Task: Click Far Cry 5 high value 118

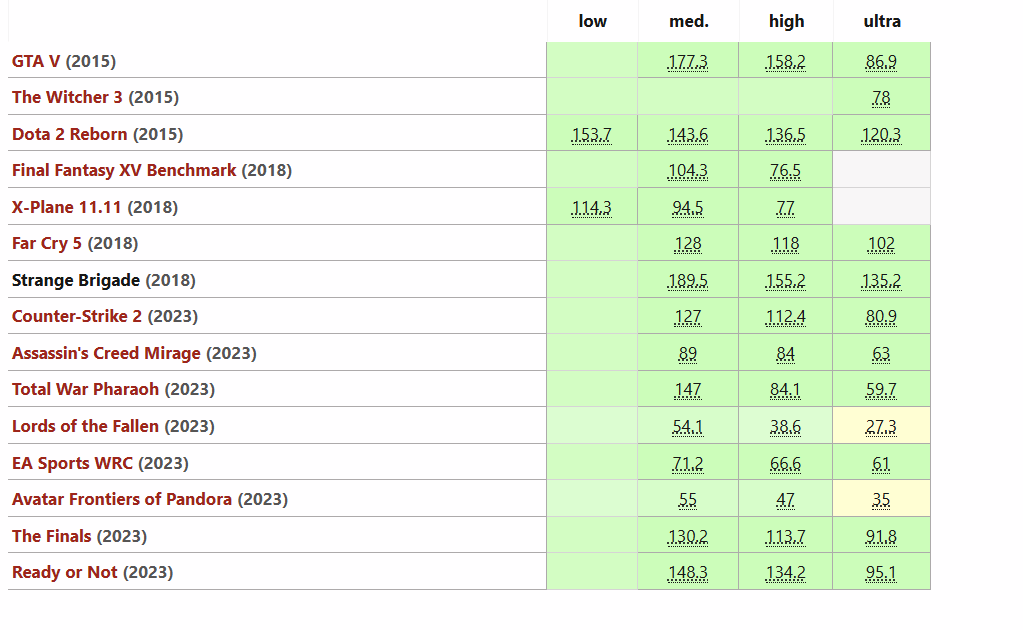Action: coord(786,244)
